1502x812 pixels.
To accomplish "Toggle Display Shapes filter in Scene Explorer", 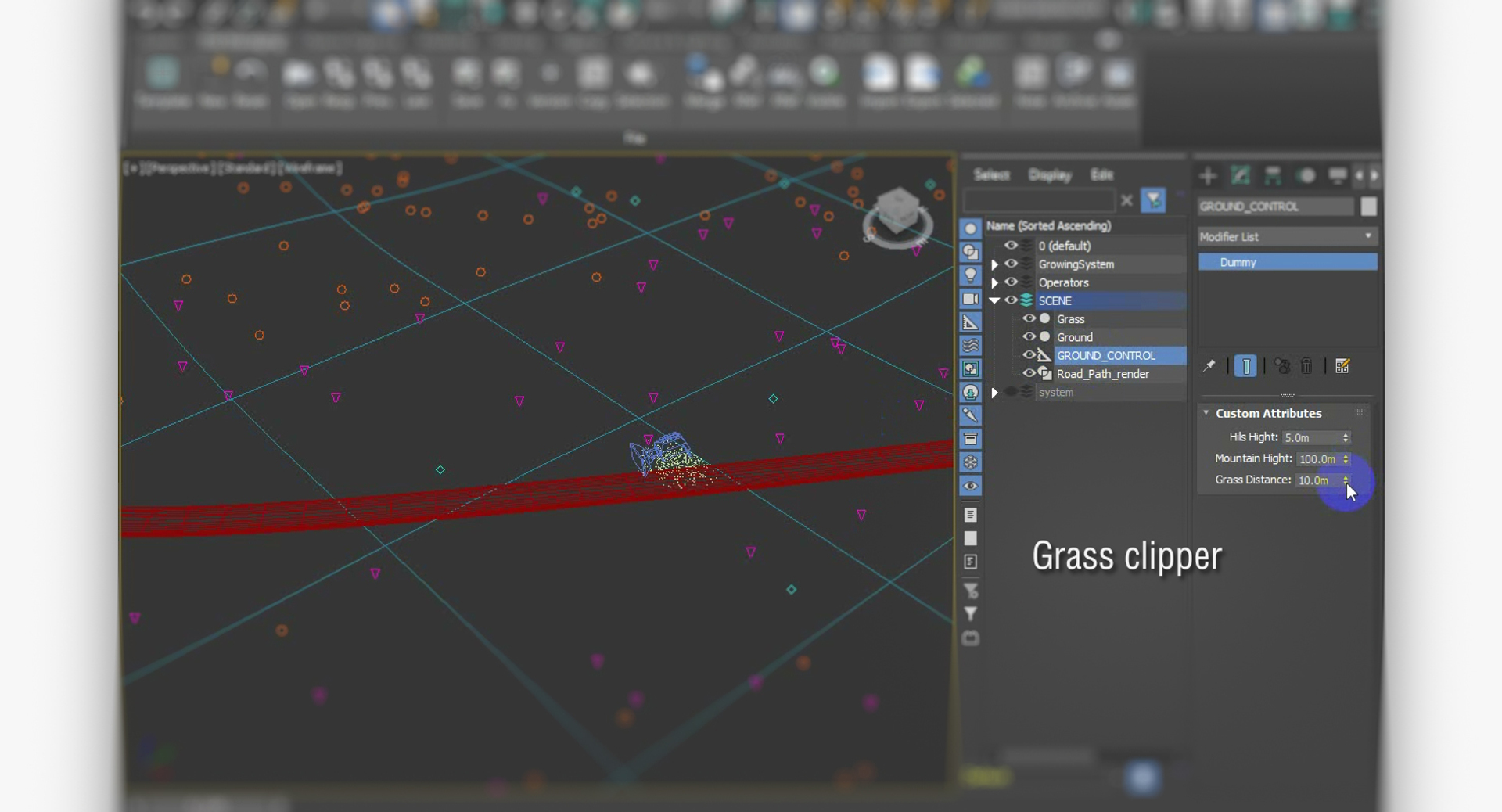I will (970, 252).
